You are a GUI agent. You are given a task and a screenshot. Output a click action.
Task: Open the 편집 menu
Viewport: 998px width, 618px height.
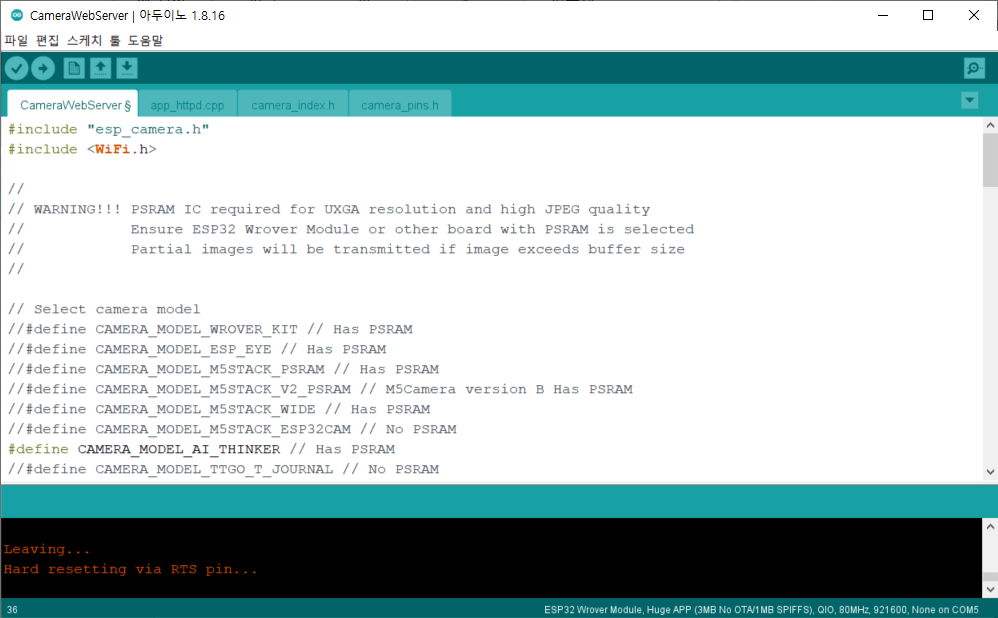coord(47,40)
